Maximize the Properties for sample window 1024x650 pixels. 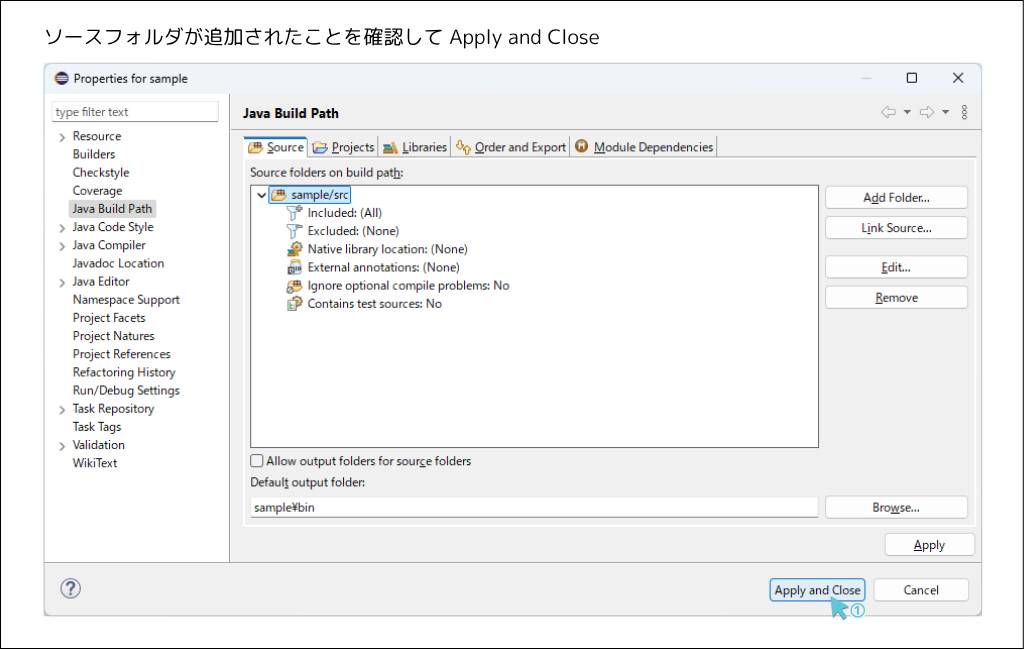912,78
